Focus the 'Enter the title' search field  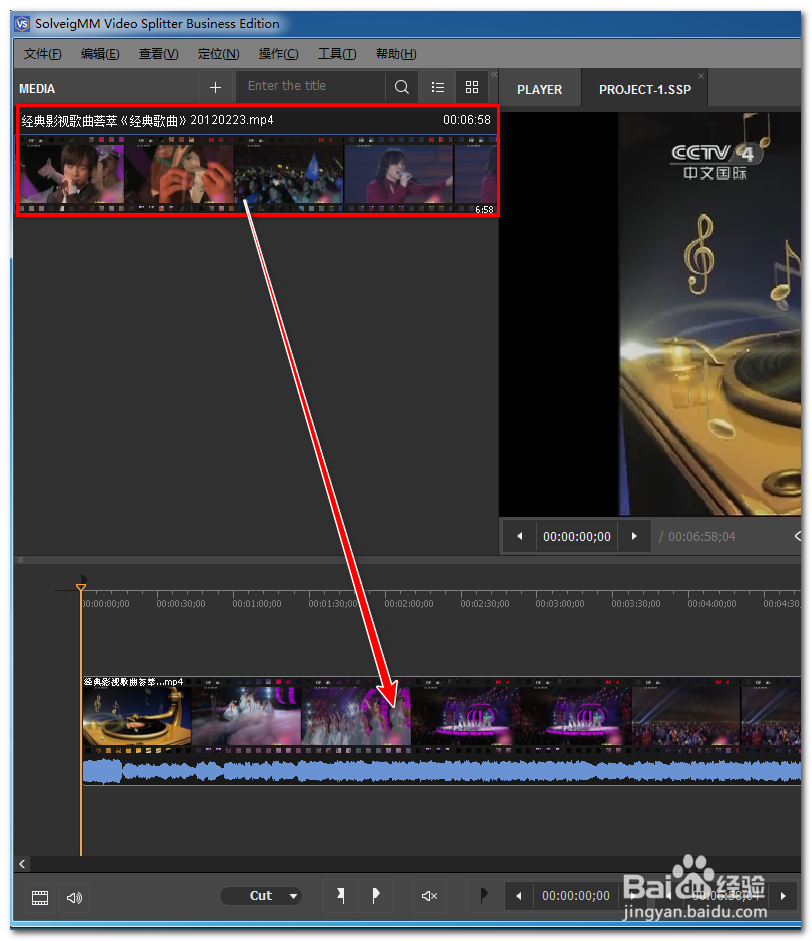(x=311, y=86)
